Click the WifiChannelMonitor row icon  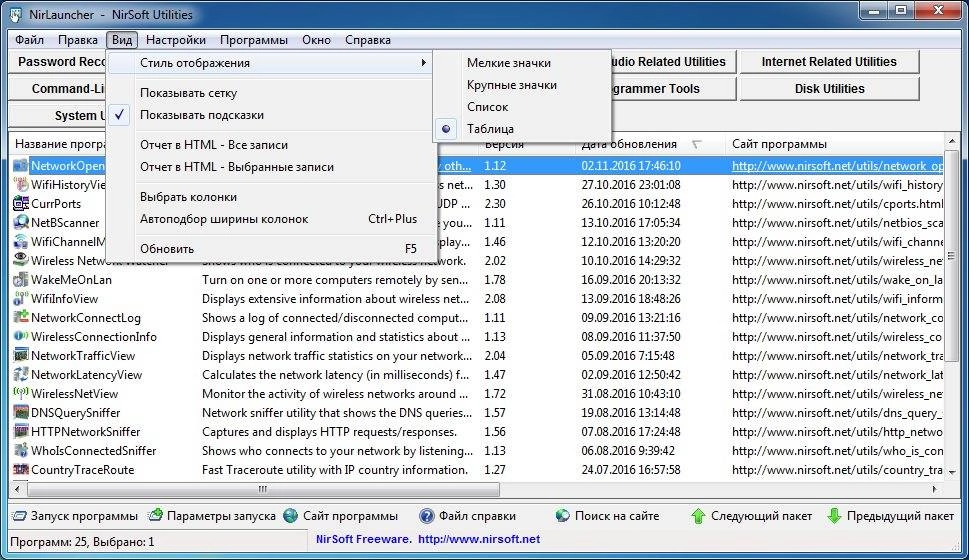pos(21,242)
